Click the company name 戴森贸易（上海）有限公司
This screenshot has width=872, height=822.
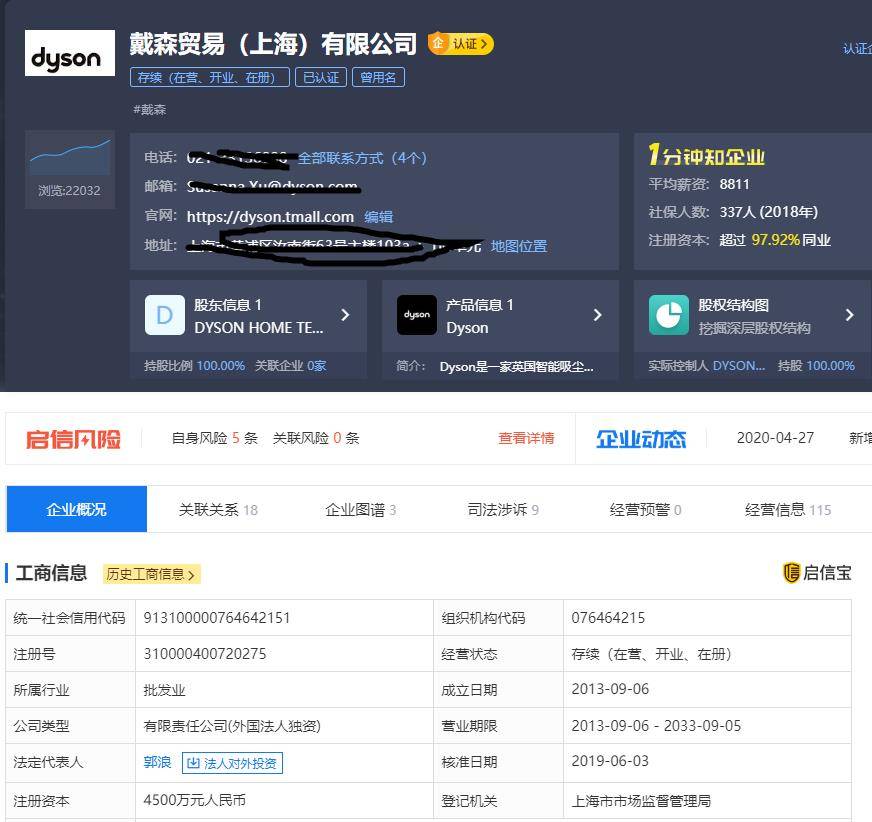click(x=273, y=44)
